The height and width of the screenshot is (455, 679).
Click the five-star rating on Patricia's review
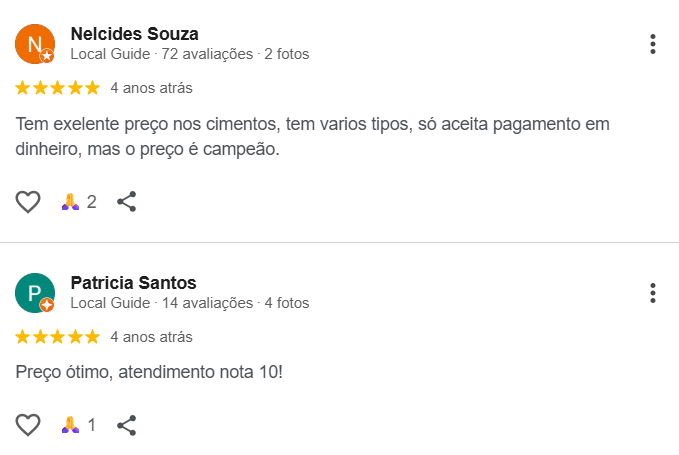(58, 337)
